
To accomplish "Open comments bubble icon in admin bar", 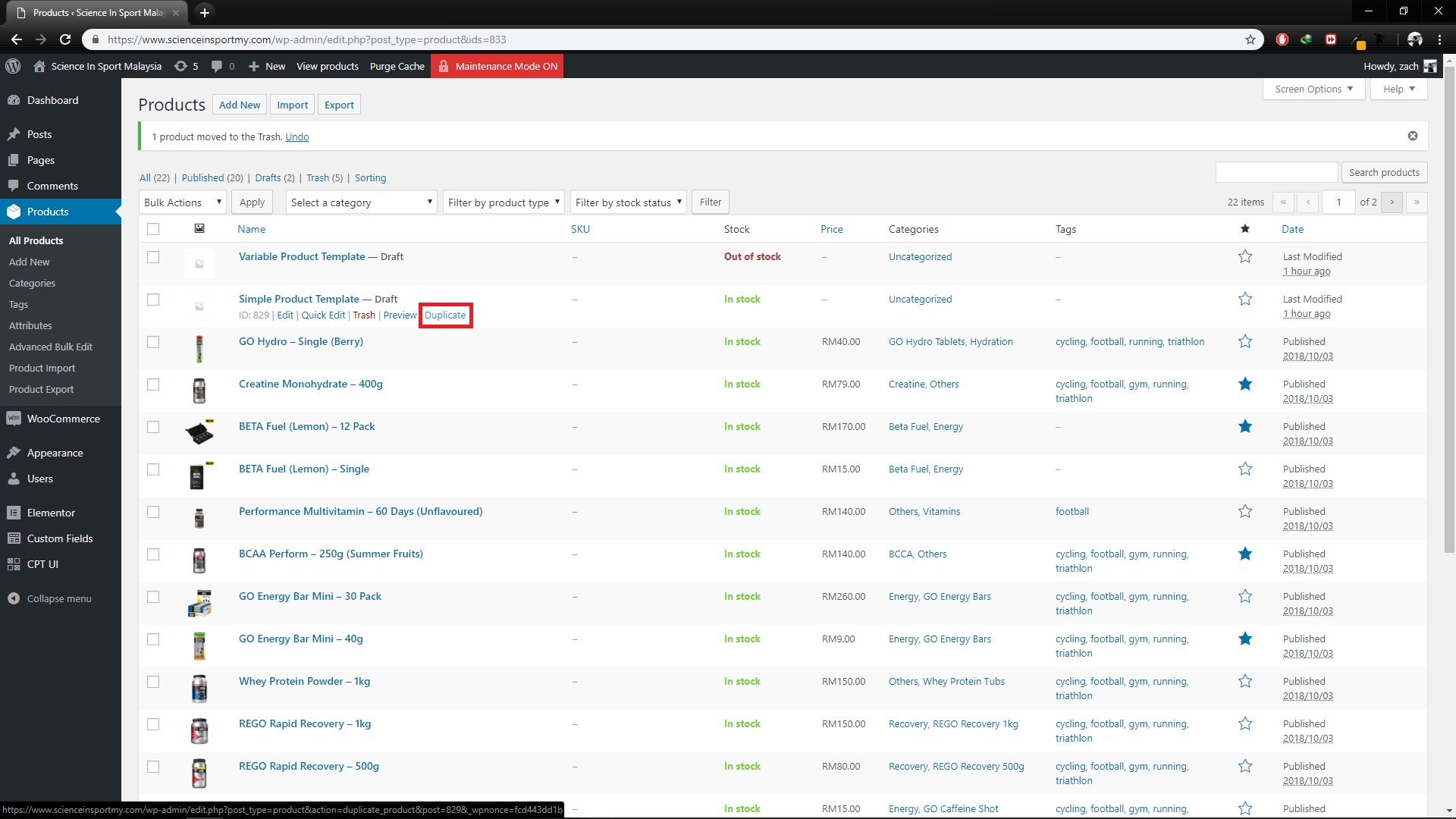I will (x=222, y=66).
